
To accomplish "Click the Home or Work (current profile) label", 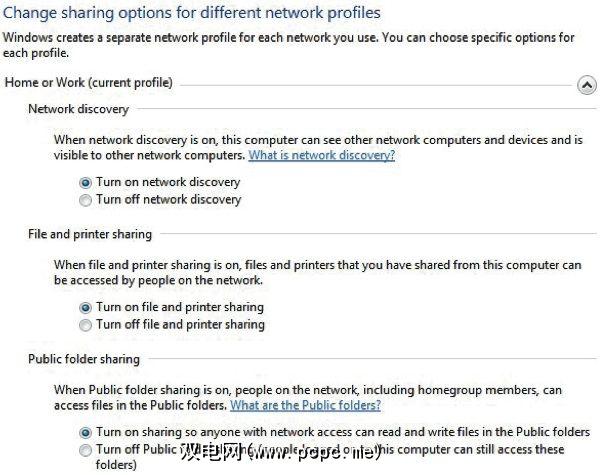I will point(88,82).
